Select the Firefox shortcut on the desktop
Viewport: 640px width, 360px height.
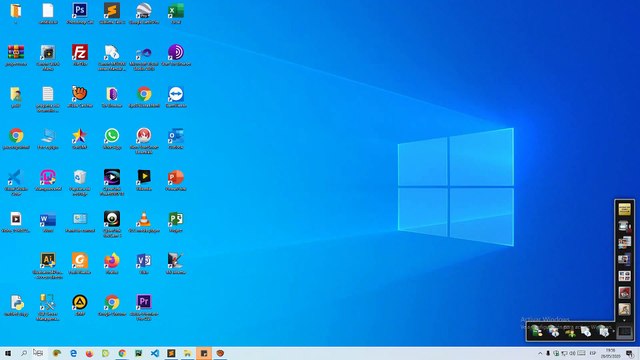pyautogui.click(x=112, y=264)
